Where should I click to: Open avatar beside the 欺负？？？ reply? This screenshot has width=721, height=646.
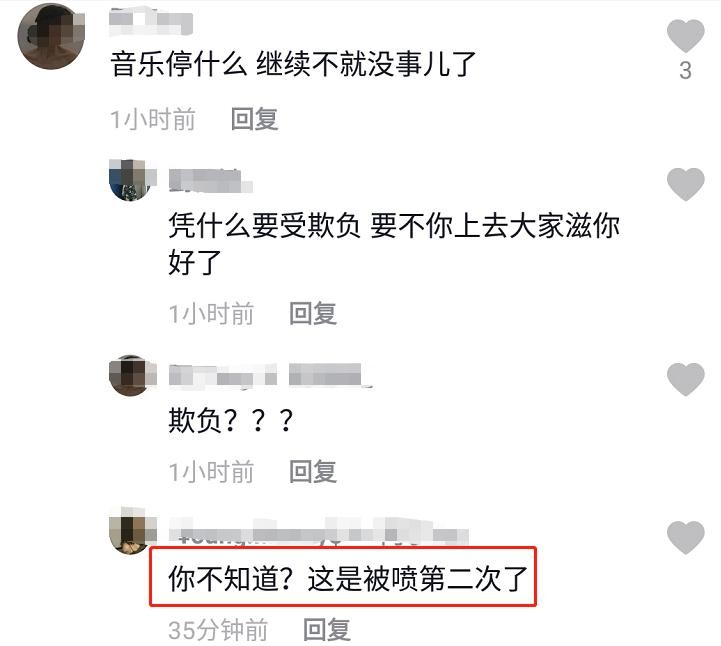pyautogui.click(x=132, y=375)
